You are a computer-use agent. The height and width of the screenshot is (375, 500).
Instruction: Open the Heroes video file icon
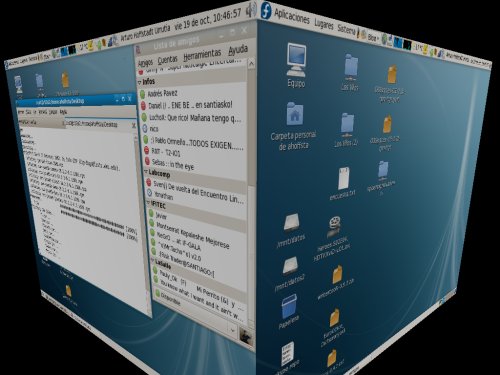pyautogui.click(x=333, y=237)
